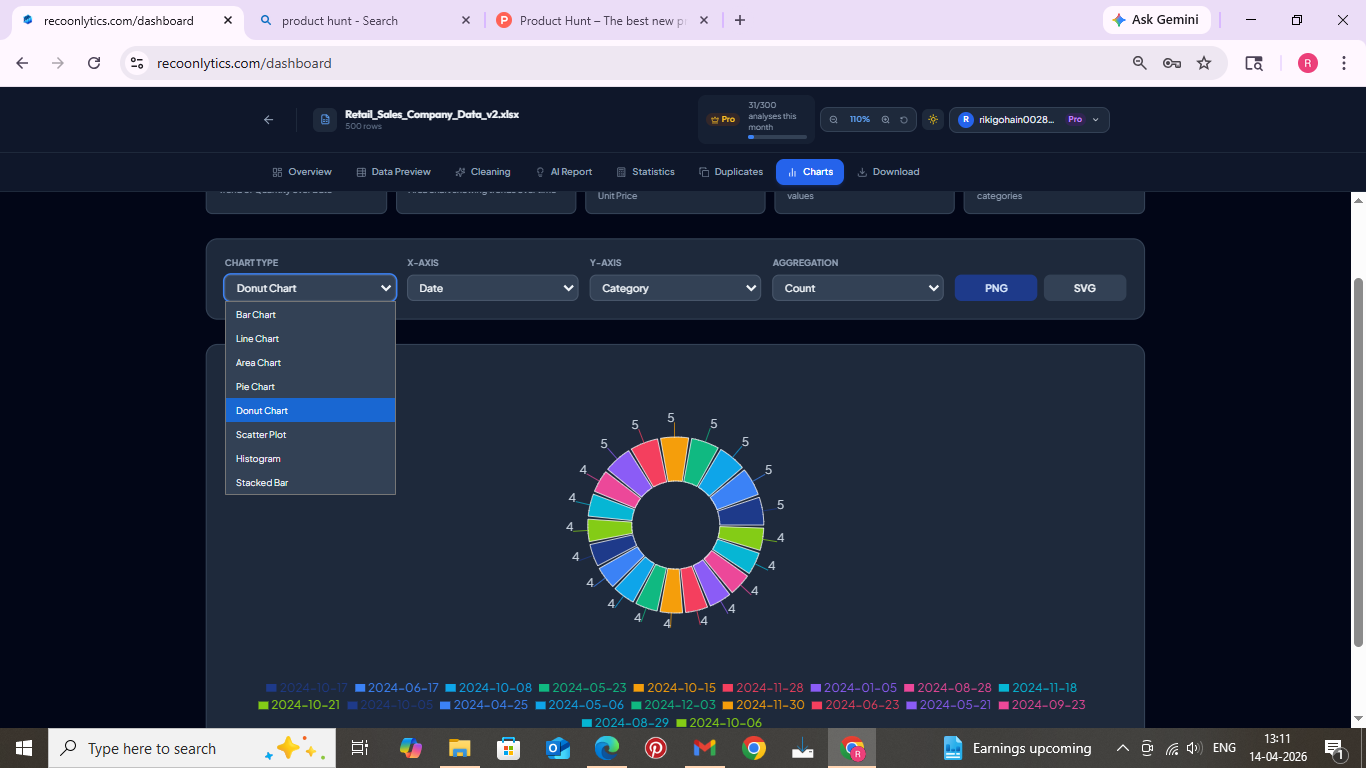Click the spreadsheet file icon beside Retail_Sales_Company_Data_v2.xlsx
This screenshot has height=768, width=1366.
(325, 120)
